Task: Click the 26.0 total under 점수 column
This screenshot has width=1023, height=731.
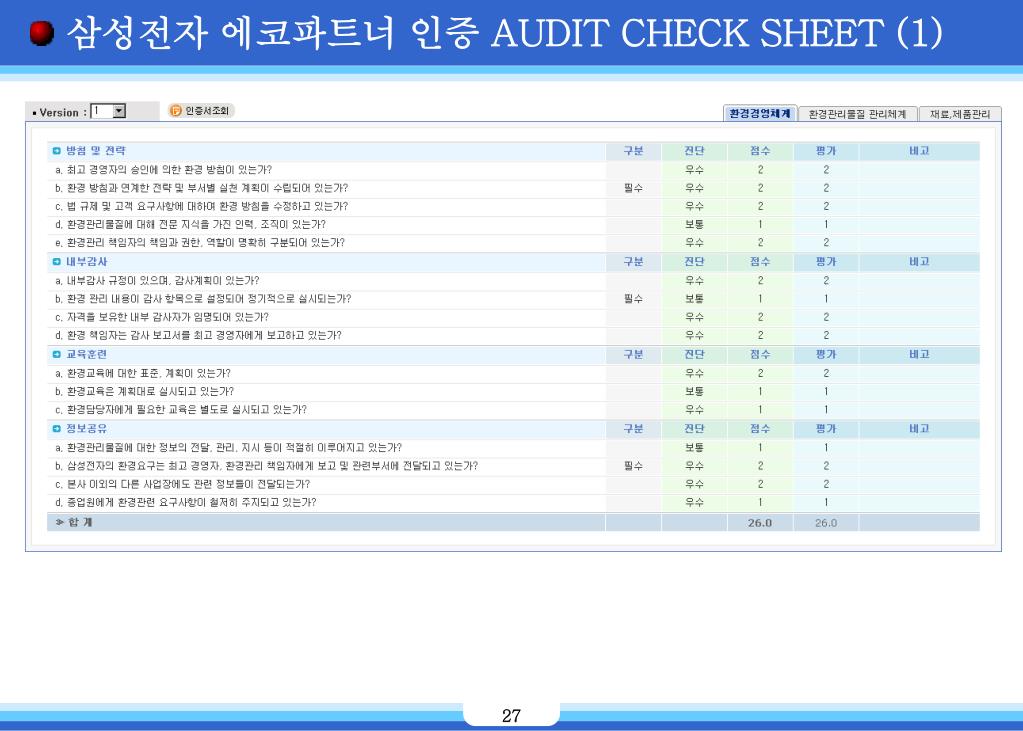Action: (x=760, y=523)
